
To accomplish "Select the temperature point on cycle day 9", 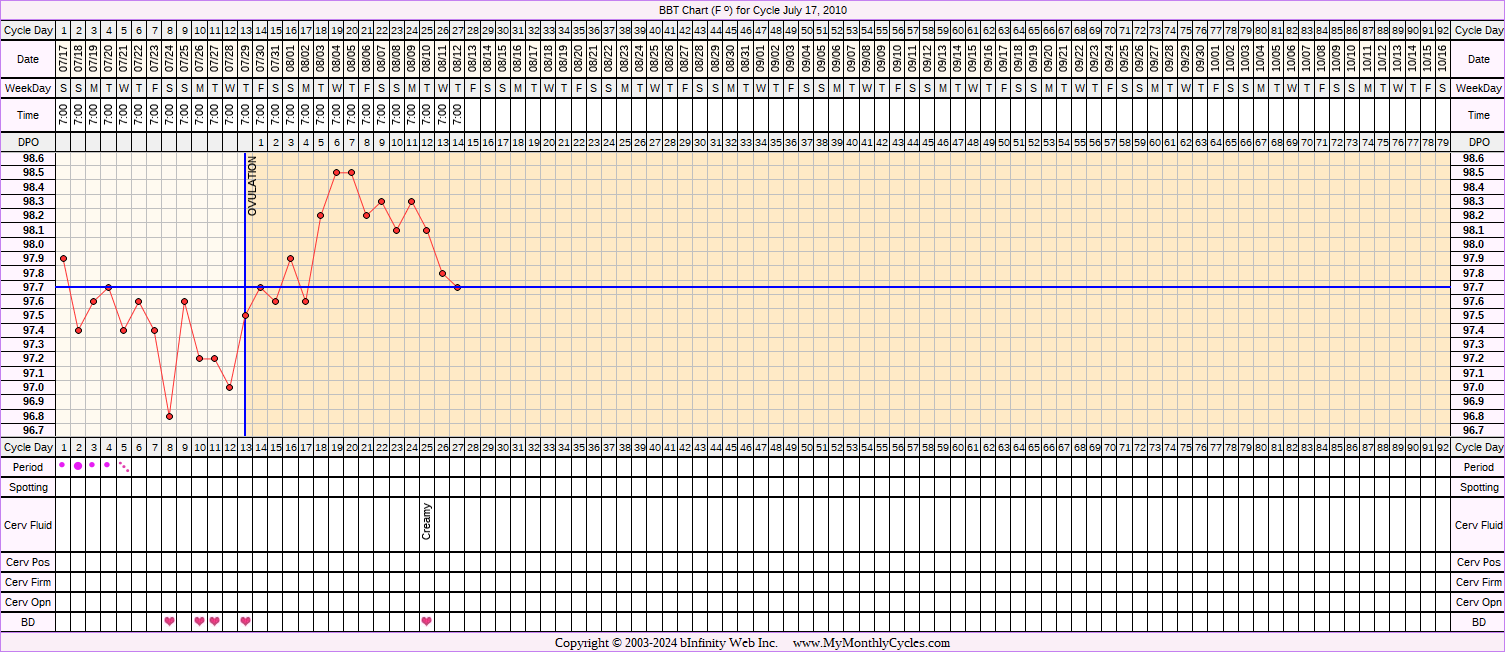I will pyautogui.click(x=185, y=301).
